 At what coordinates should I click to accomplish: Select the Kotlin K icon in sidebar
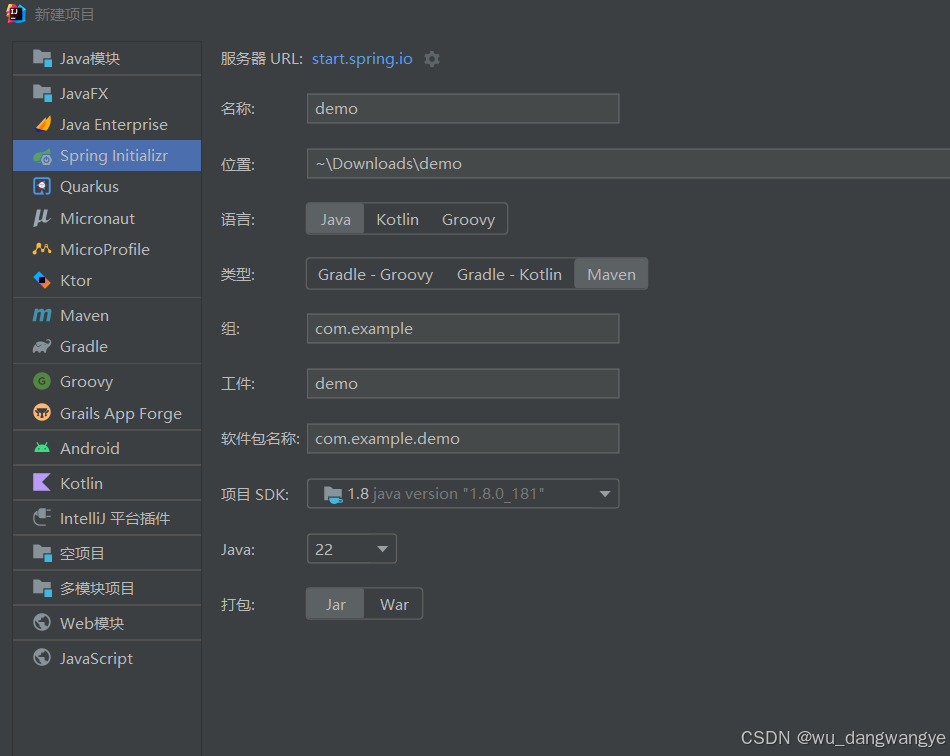[42, 483]
